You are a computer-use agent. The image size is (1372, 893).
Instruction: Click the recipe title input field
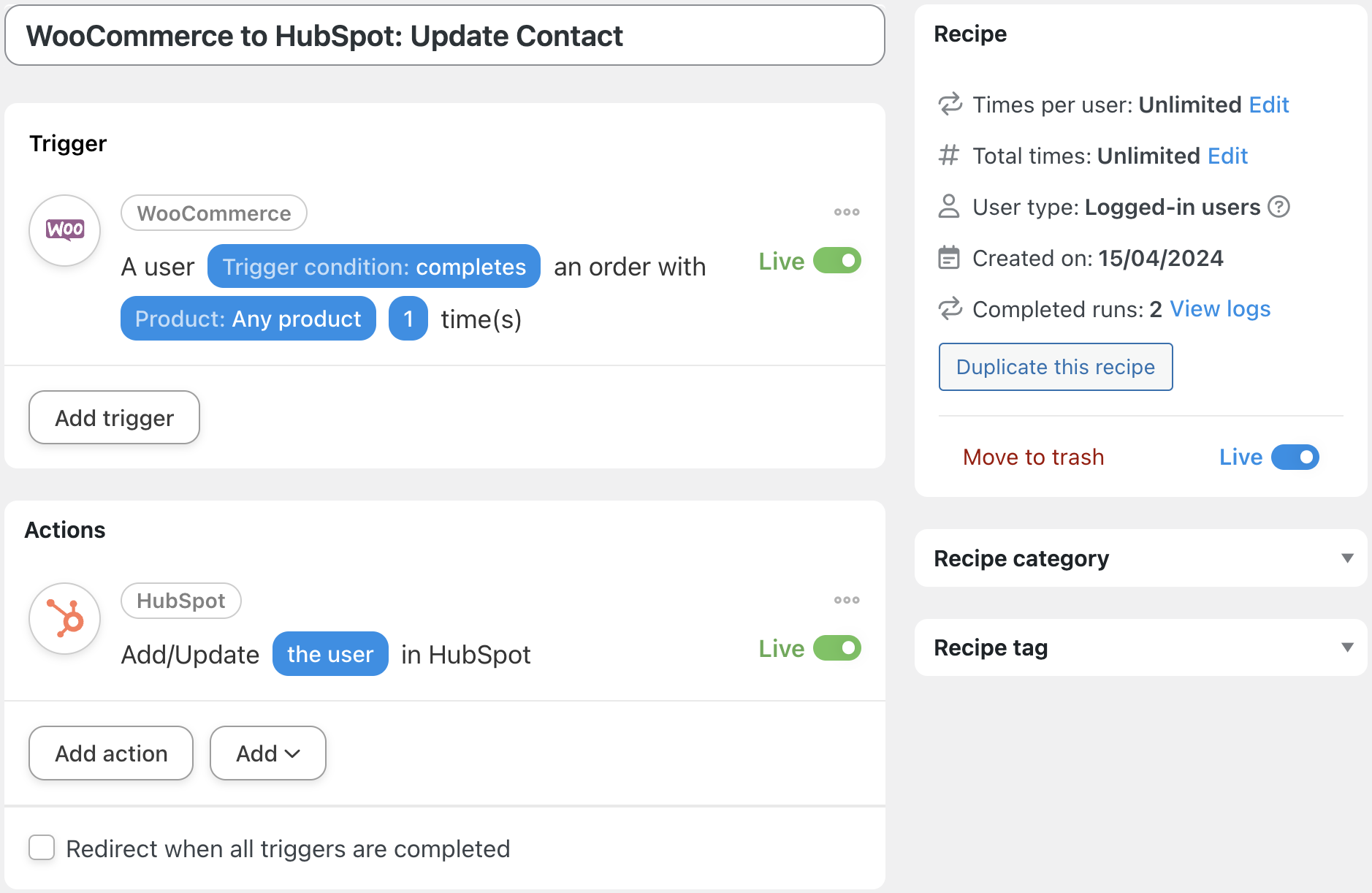(444, 36)
